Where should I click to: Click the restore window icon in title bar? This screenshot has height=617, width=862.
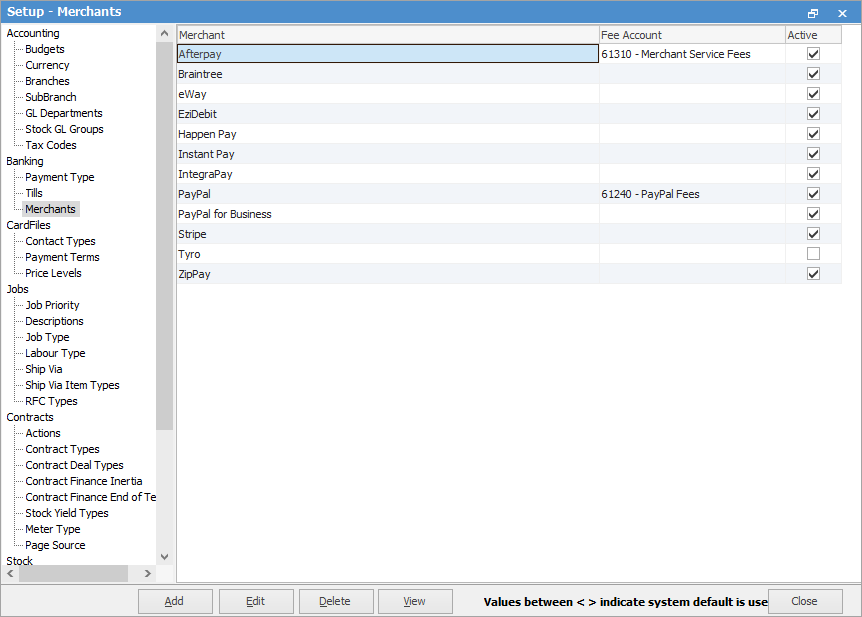813,13
